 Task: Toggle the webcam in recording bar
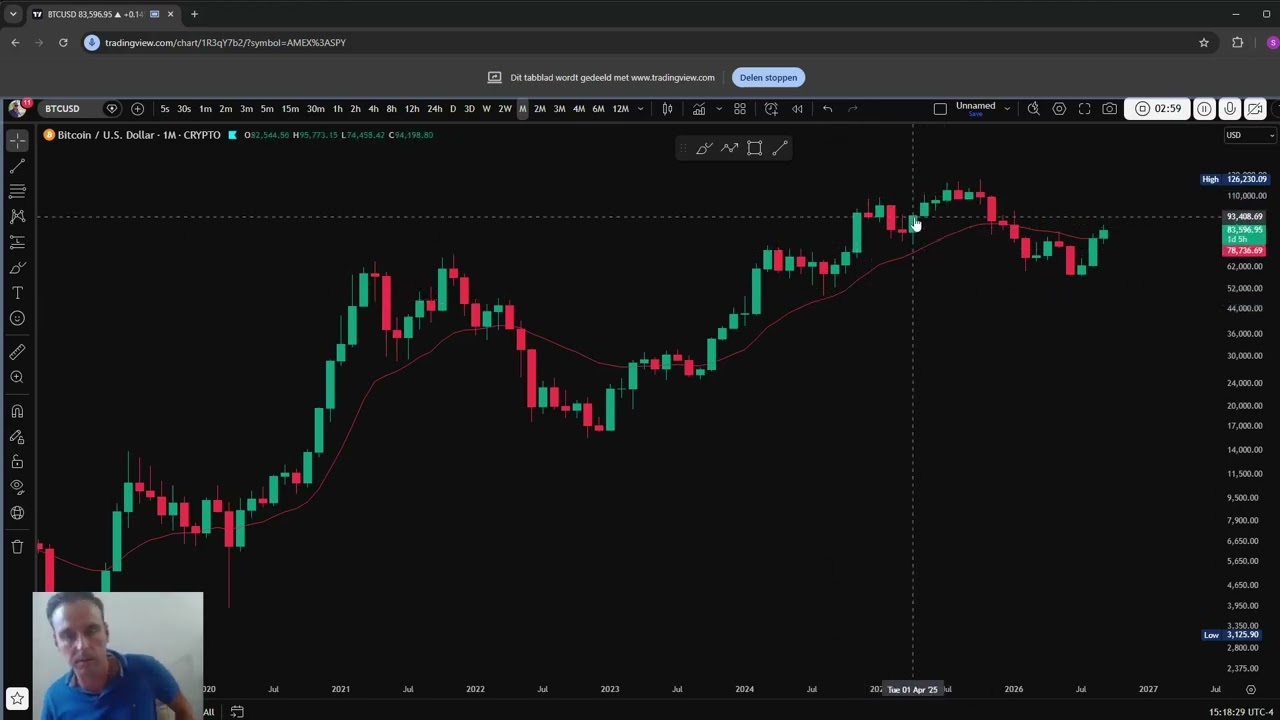tap(1255, 109)
